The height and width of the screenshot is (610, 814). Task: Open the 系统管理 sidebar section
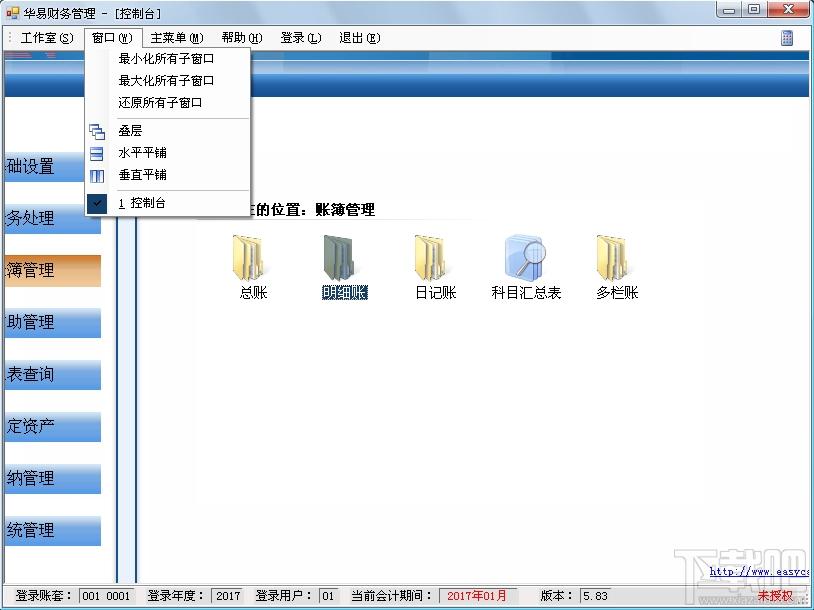click(x=53, y=530)
